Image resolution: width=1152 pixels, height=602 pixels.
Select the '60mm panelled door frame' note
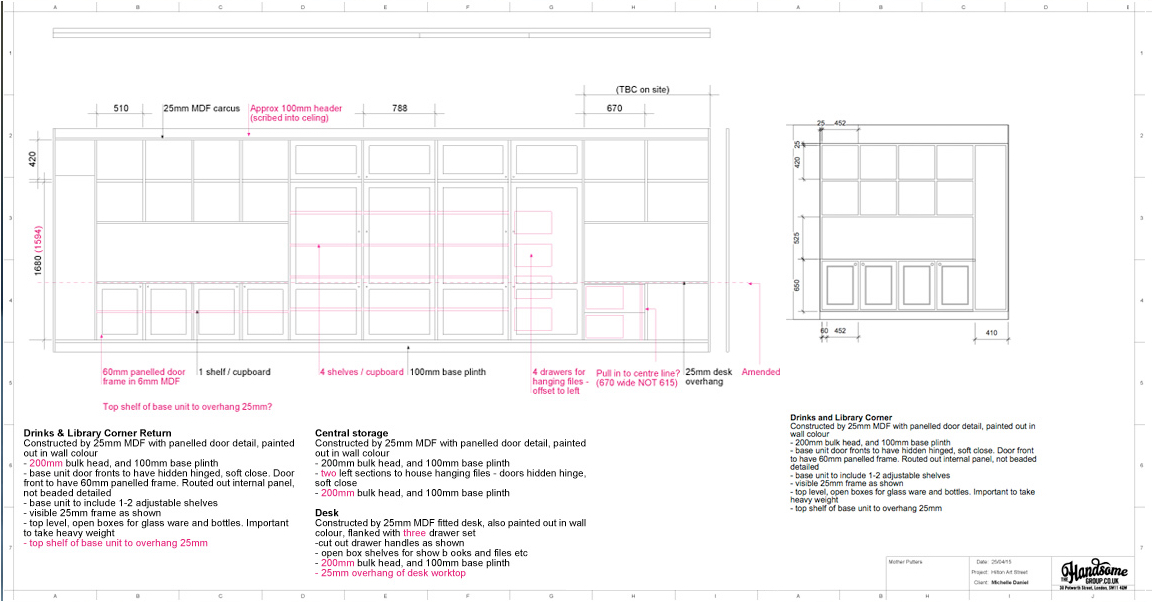point(143,377)
